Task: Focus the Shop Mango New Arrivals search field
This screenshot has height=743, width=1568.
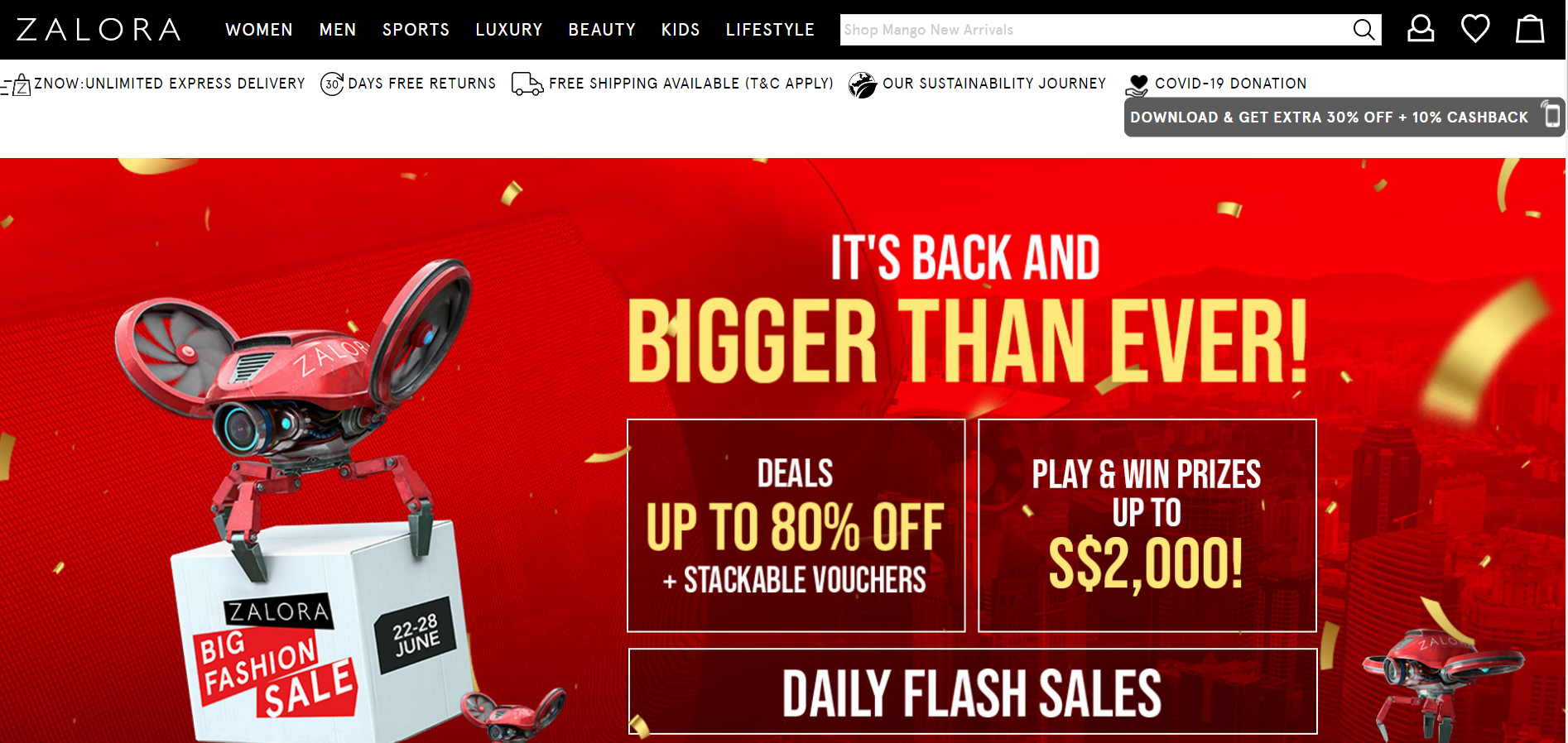Action: (x=1094, y=30)
